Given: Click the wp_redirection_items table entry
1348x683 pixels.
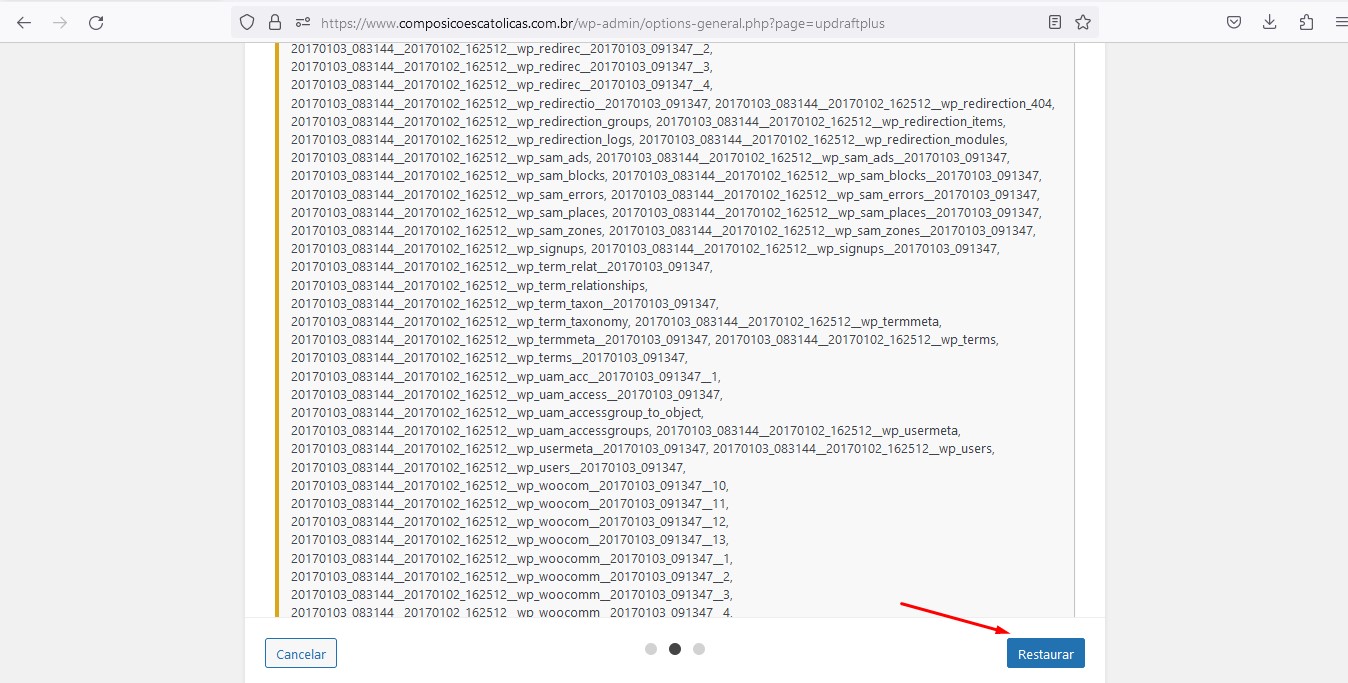Looking at the screenshot, I should click(829, 121).
